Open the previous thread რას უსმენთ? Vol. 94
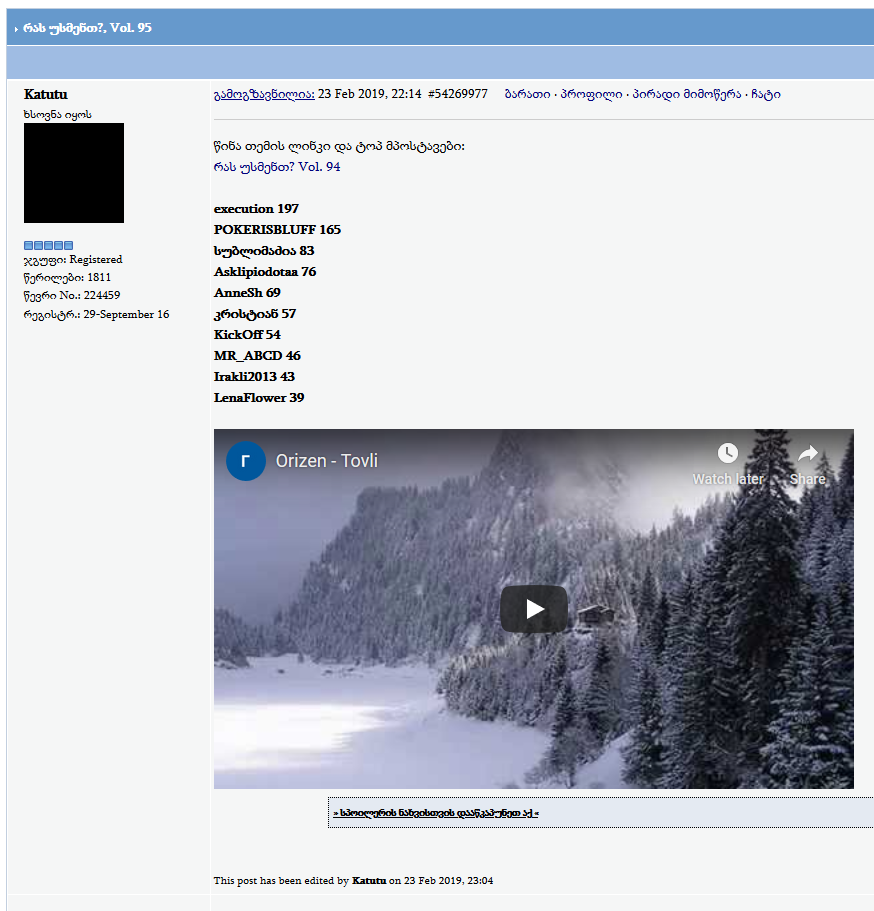This screenshot has height=911, width=874. 275,166
